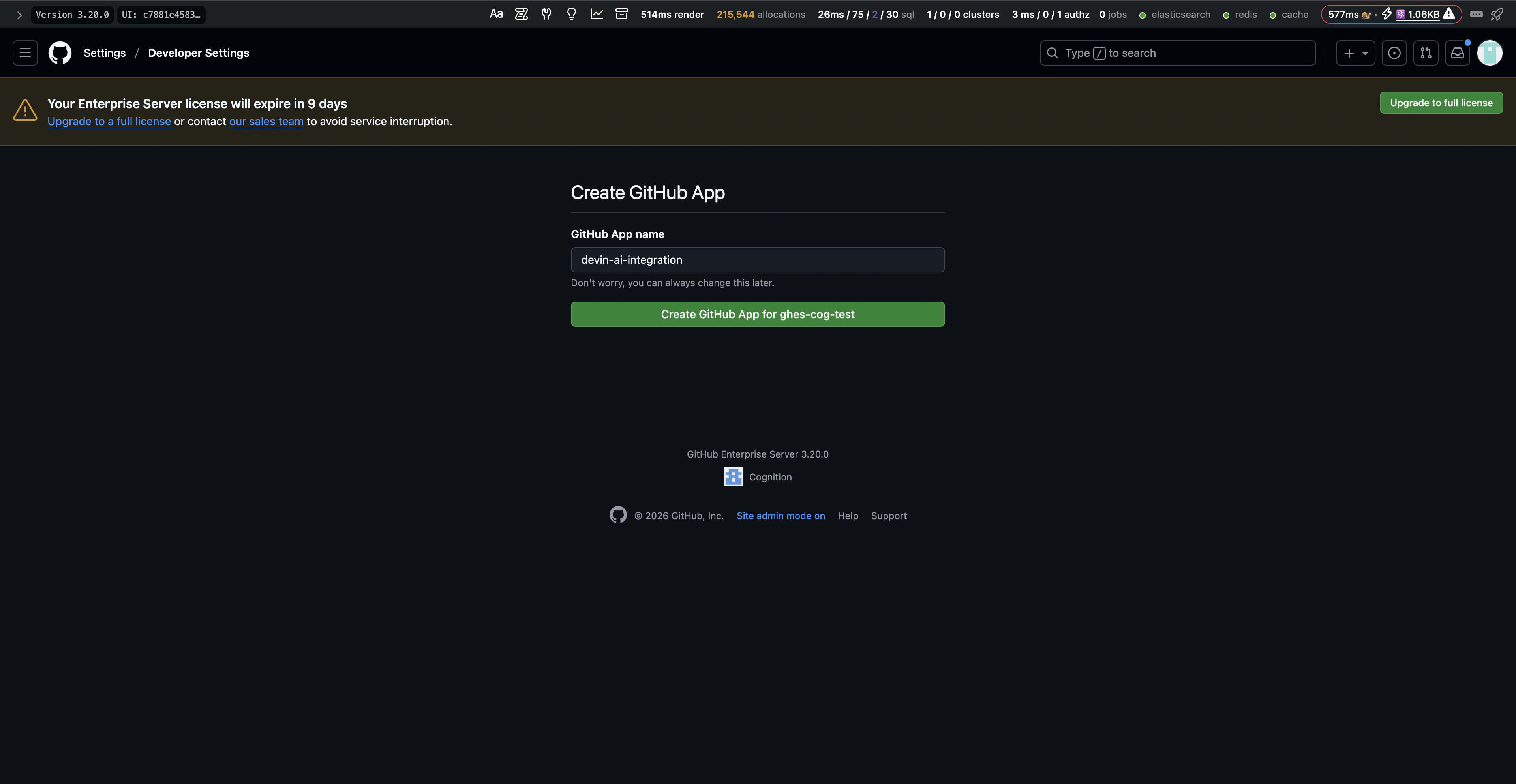The height and width of the screenshot is (784, 1516).
Task: Open the Help footer link
Action: click(848, 516)
